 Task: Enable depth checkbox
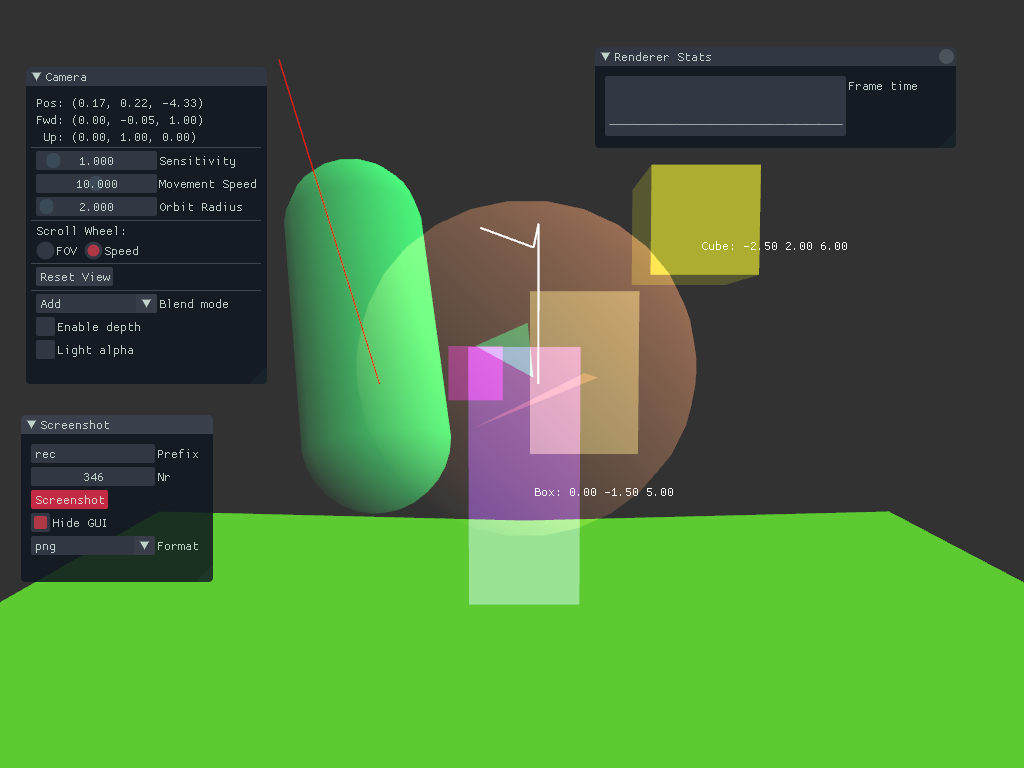[x=46, y=327]
